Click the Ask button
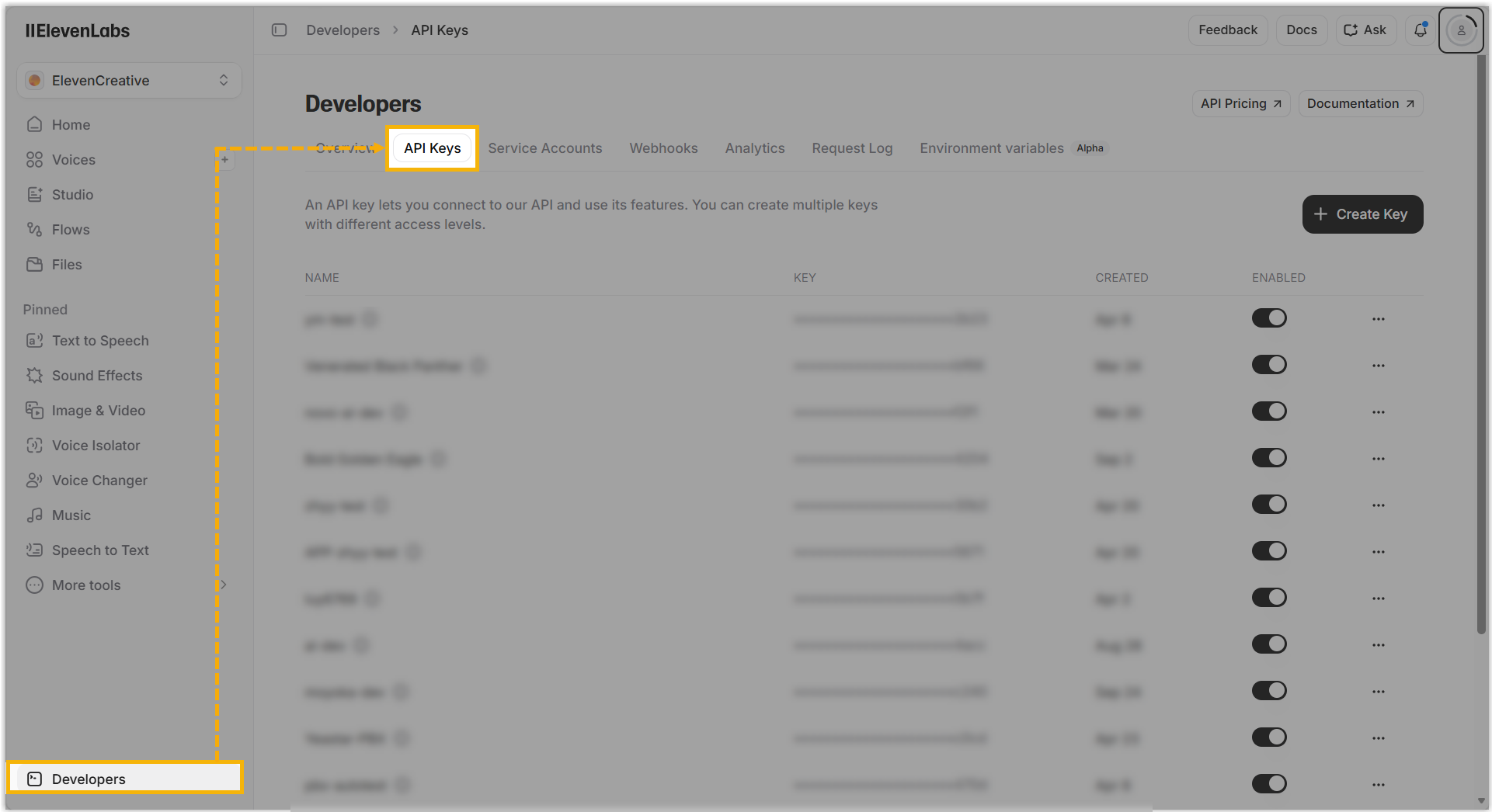Image resolution: width=1492 pixels, height=812 pixels. (x=1365, y=29)
